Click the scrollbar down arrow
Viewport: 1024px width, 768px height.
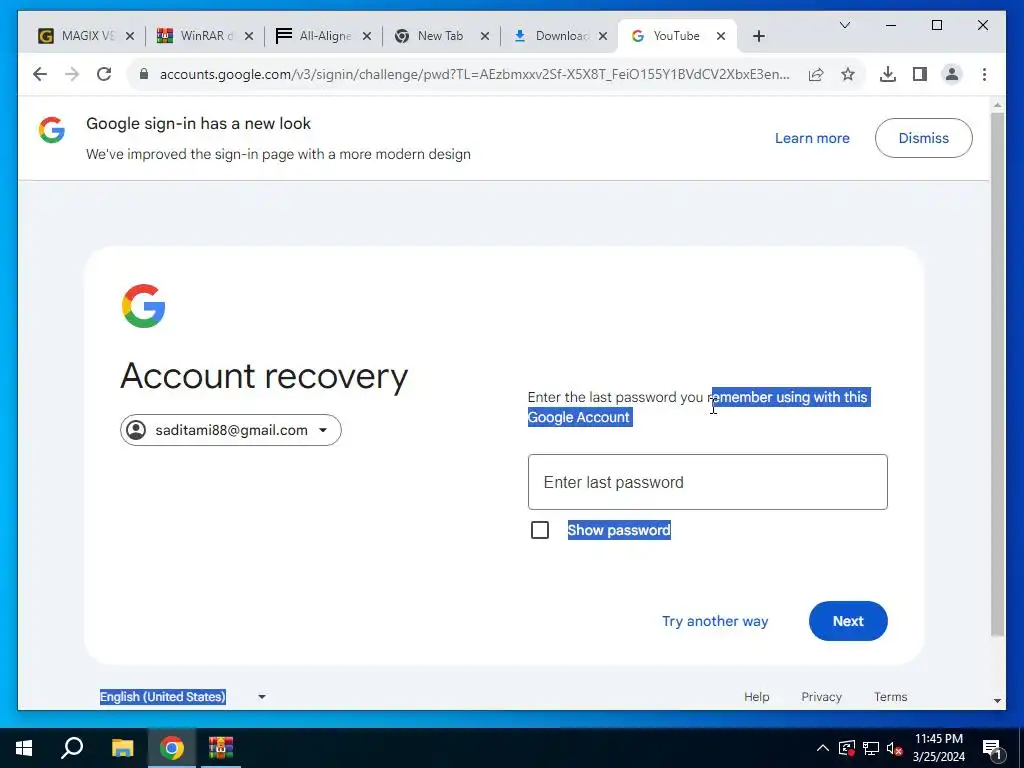pos(997,701)
